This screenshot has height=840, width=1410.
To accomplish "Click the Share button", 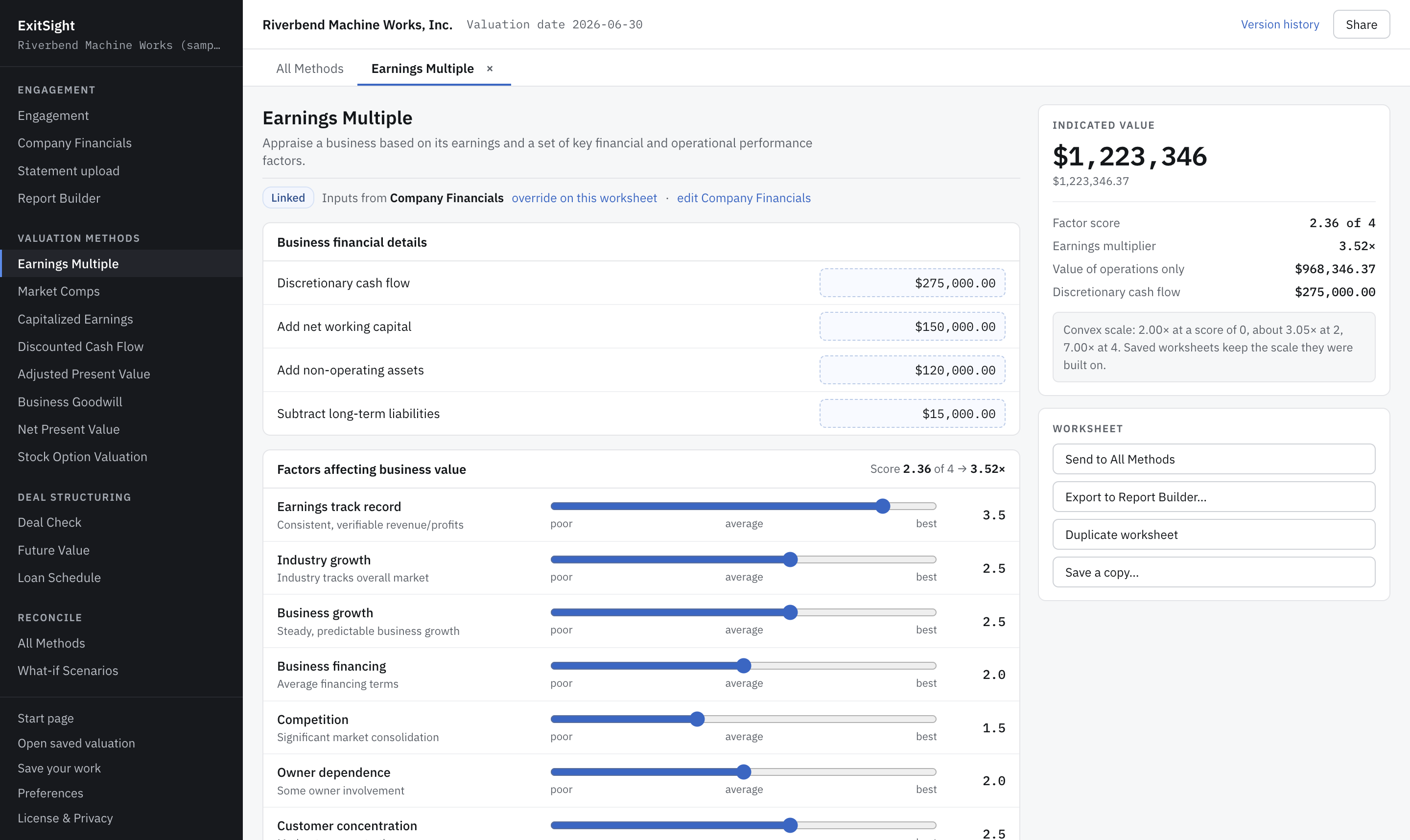I will coord(1361,24).
